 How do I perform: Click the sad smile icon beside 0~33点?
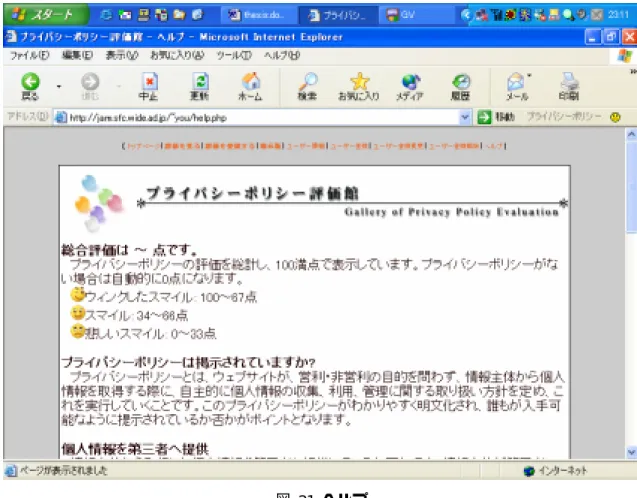click(78, 331)
